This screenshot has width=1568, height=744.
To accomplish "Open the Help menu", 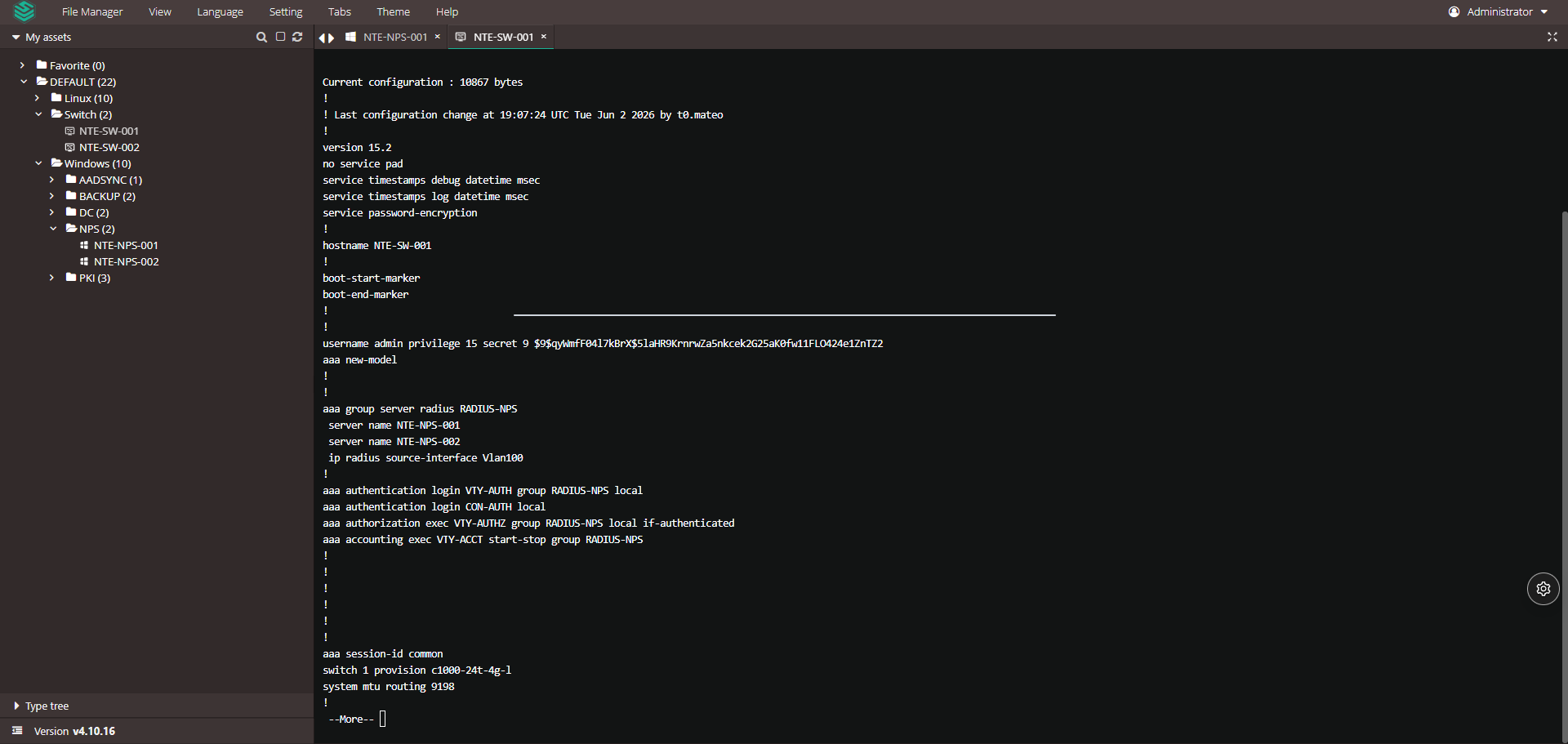I will click(x=447, y=11).
